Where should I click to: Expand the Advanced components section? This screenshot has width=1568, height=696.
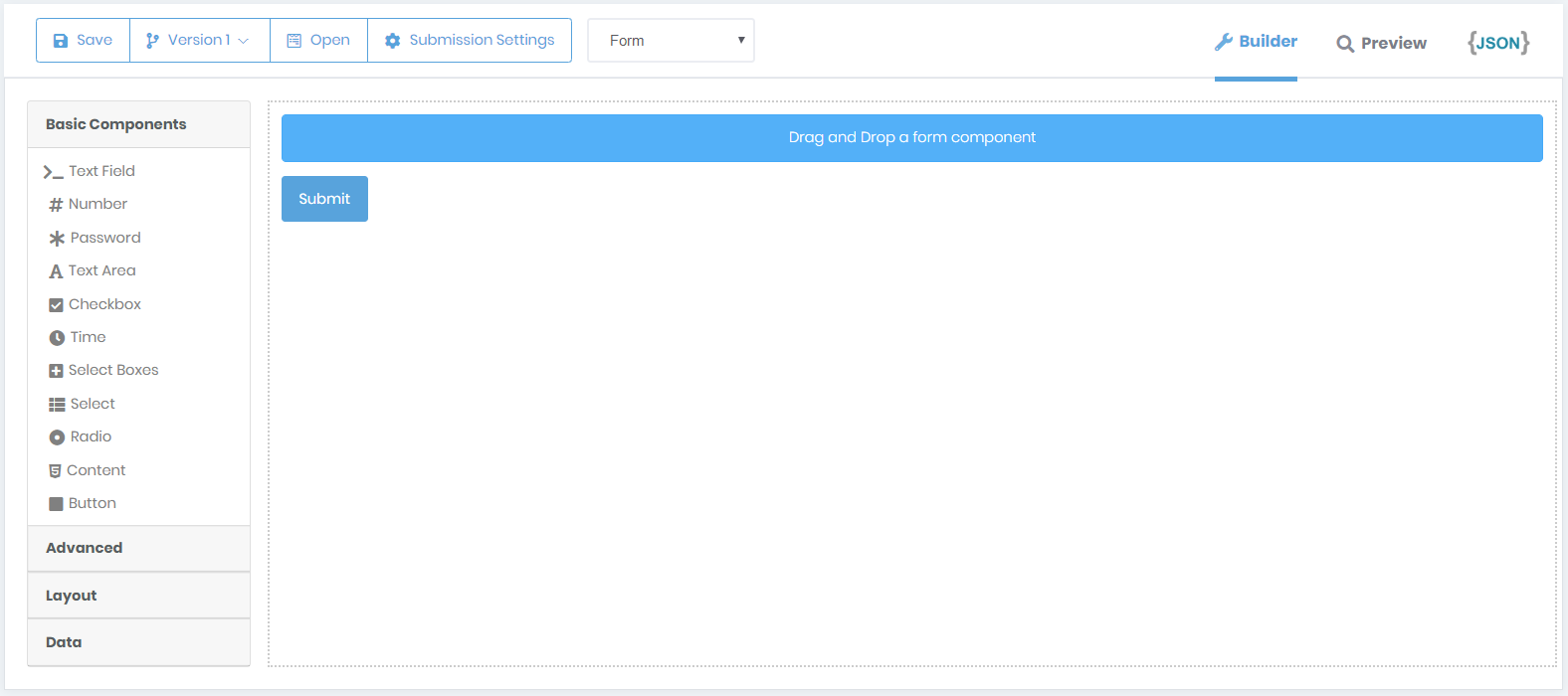[138, 548]
